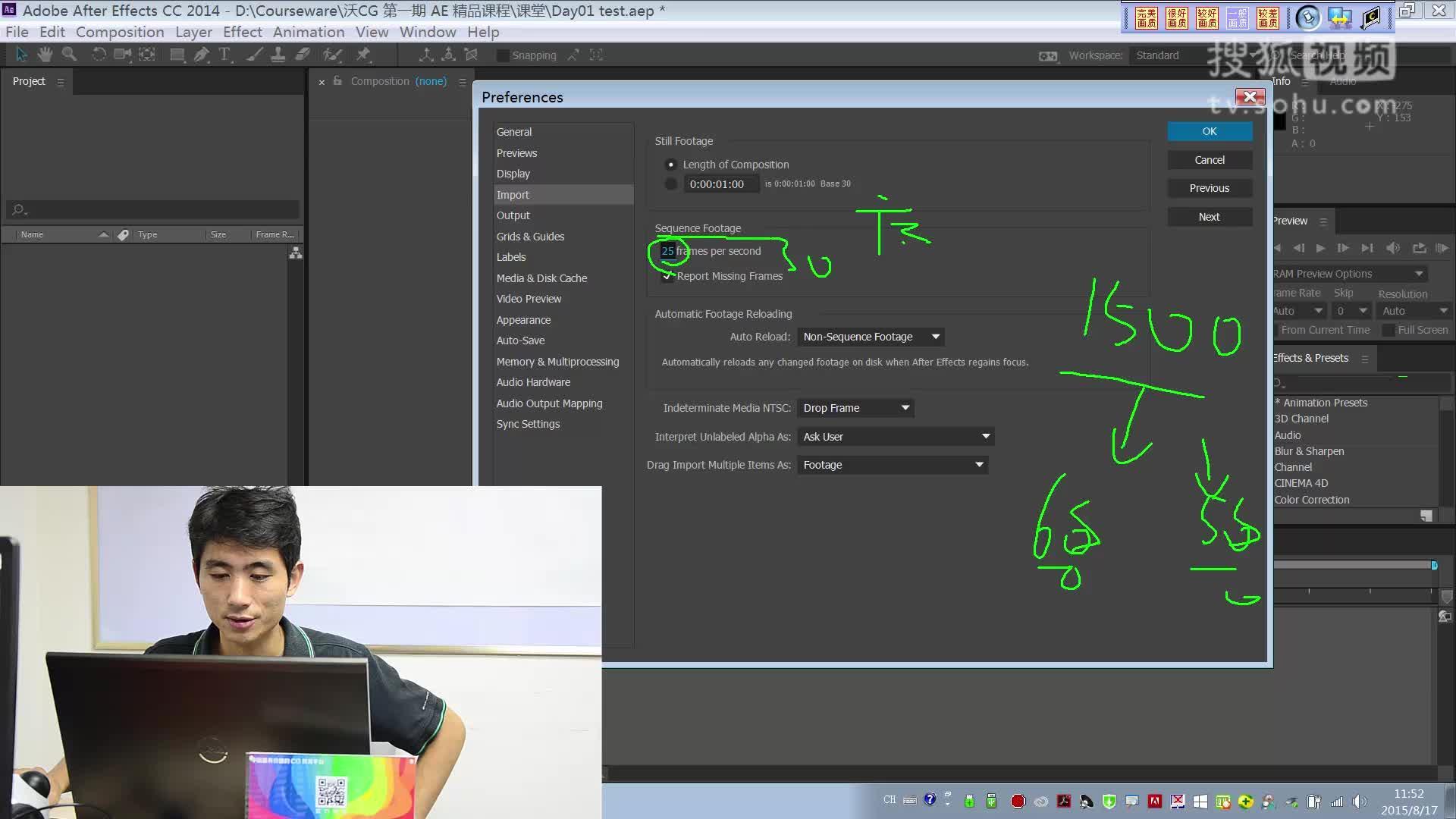Image resolution: width=1456 pixels, height=819 pixels.
Task: Select the Hand tool
Action: (x=45, y=55)
